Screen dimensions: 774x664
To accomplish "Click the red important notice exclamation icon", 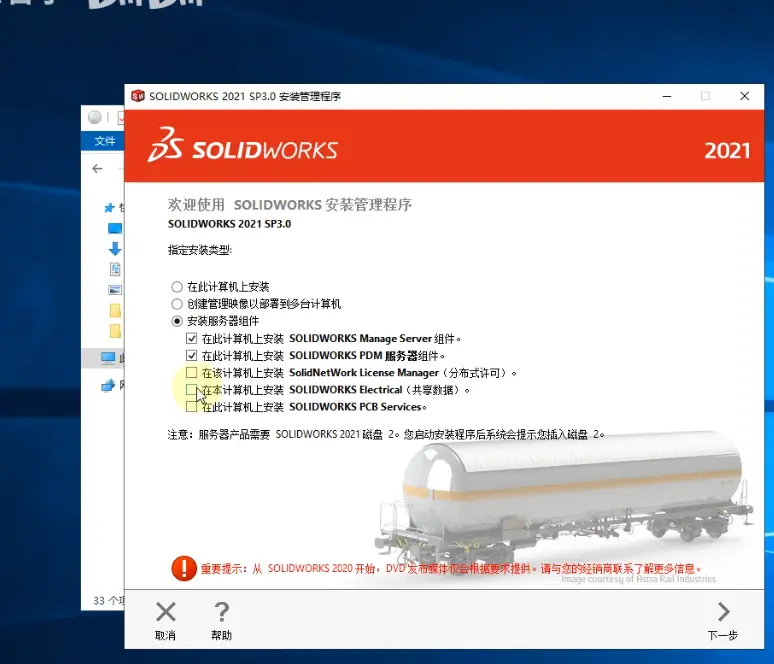I will (184, 568).
